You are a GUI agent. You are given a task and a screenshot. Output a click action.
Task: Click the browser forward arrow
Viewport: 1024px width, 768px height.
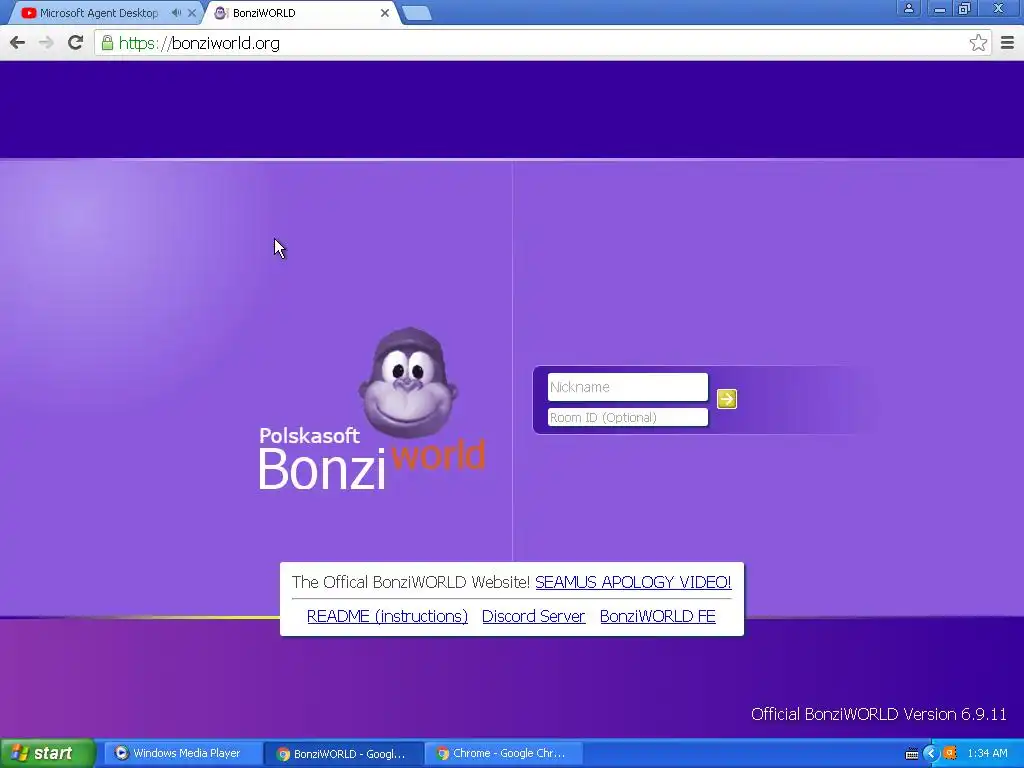(46, 43)
